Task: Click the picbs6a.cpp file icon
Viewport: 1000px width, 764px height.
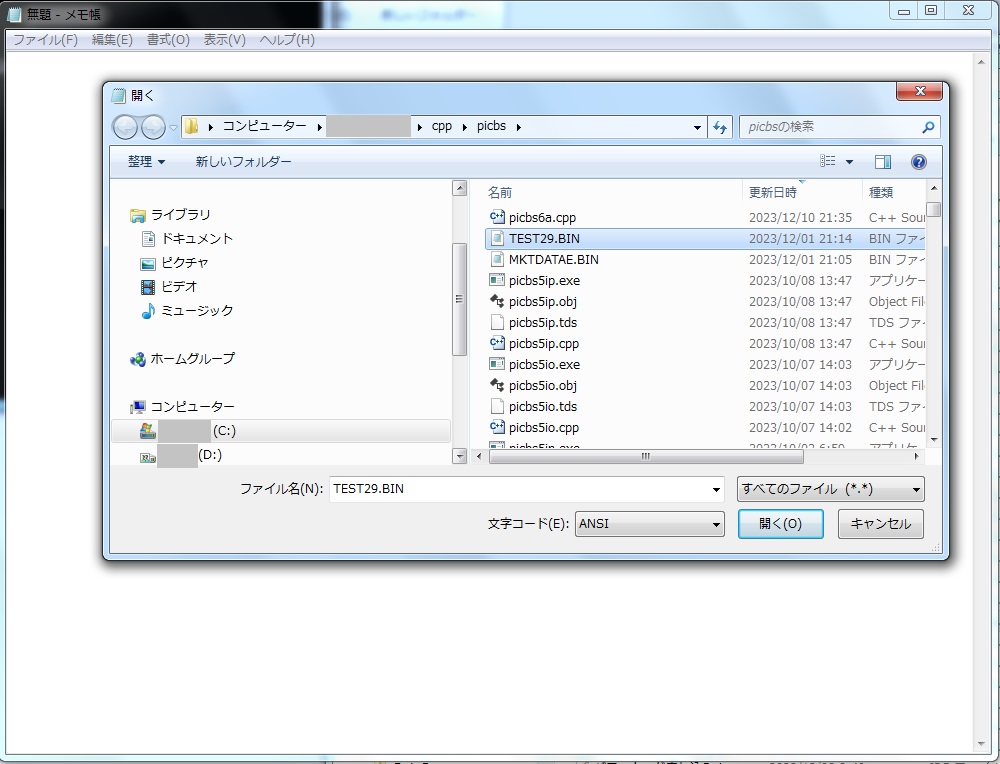Action: (x=497, y=217)
